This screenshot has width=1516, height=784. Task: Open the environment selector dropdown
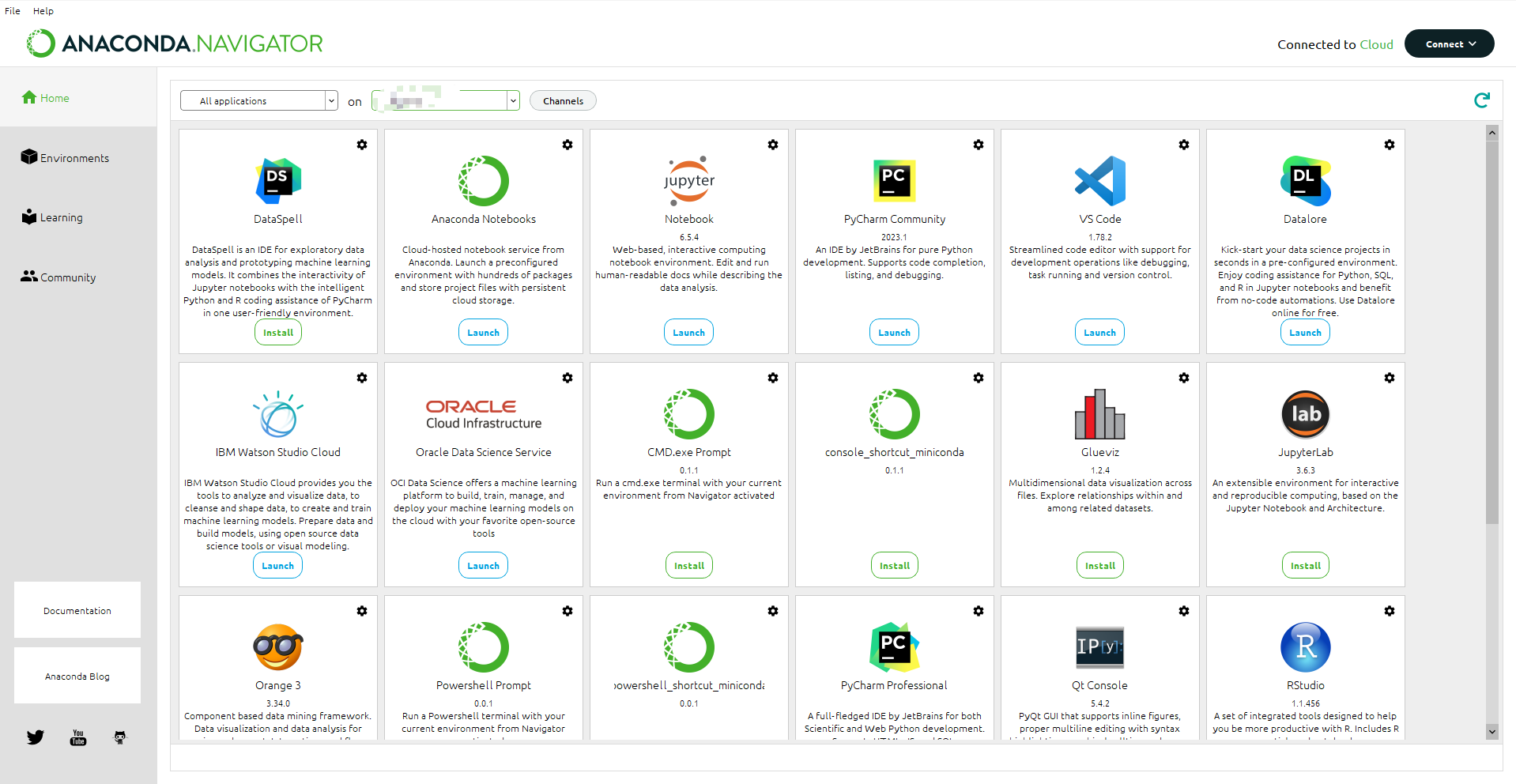pyautogui.click(x=446, y=100)
